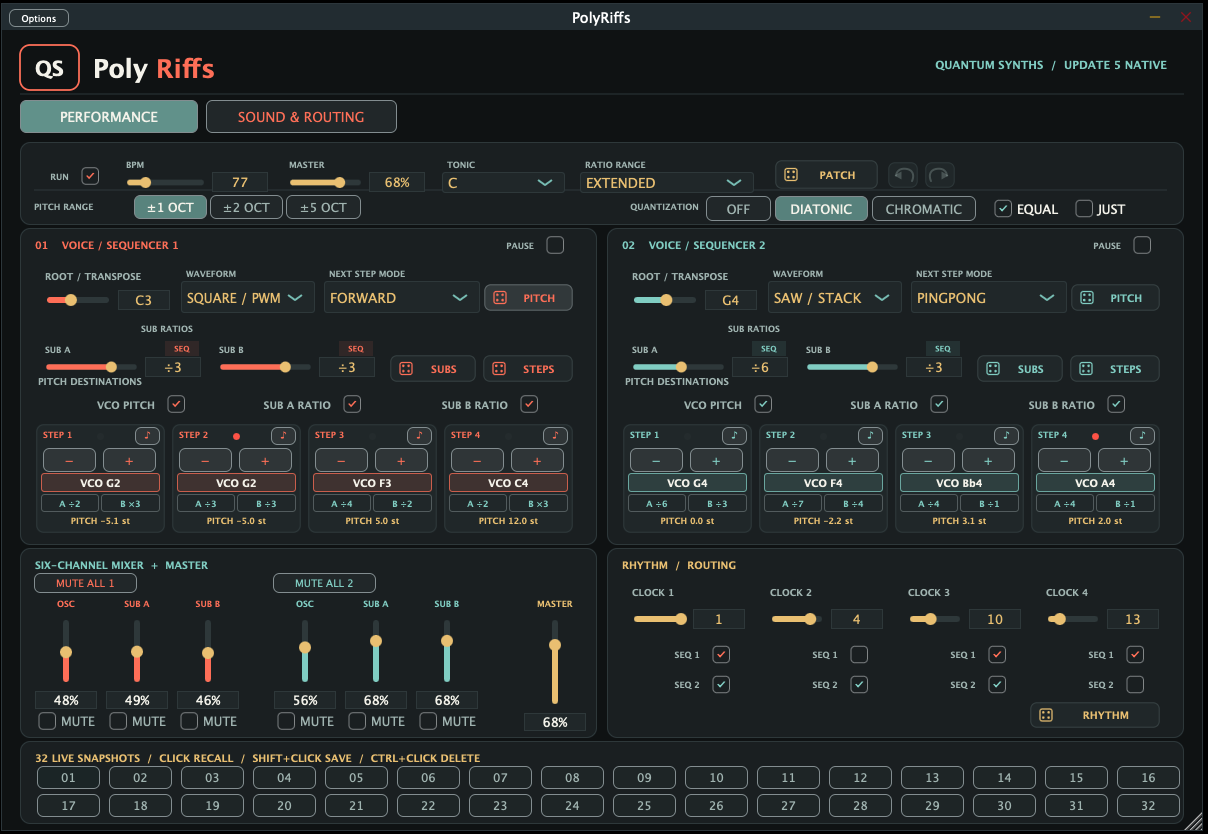Switch to SOUND & ROUTING tab

(301, 117)
